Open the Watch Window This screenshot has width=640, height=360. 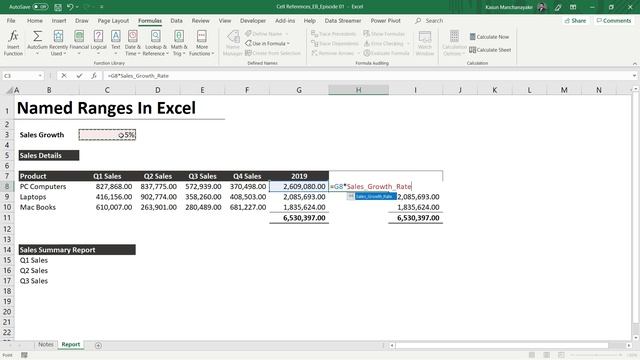click(x=424, y=42)
